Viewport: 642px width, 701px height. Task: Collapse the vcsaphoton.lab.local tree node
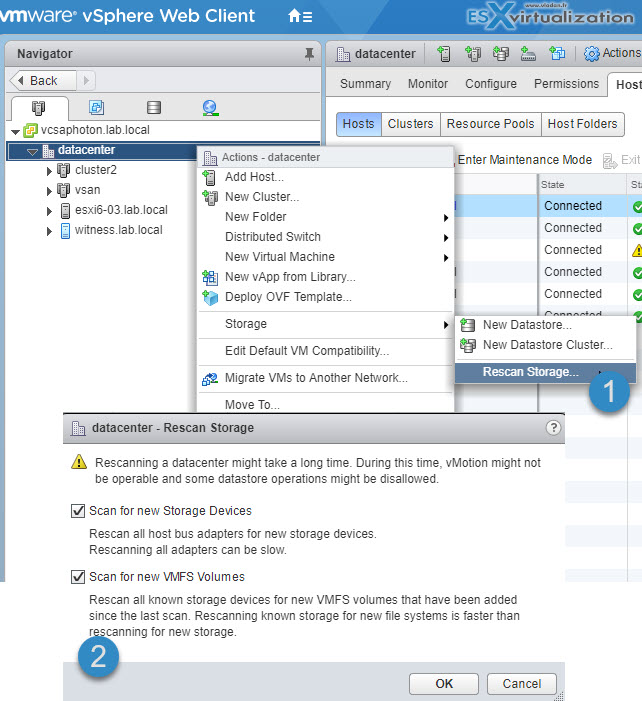(x=15, y=131)
